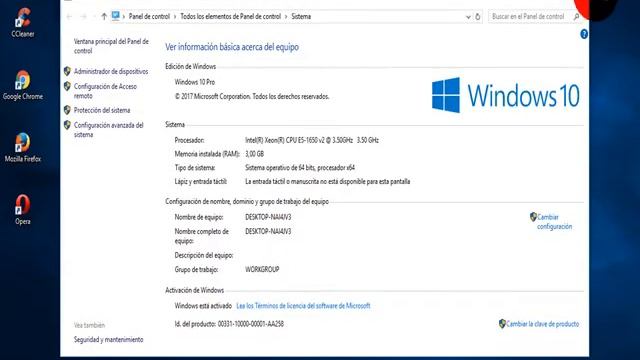This screenshot has width=640, height=360.
Task: Select the Sistema breadcrumb
Action: pyautogui.click(x=301, y=17)
